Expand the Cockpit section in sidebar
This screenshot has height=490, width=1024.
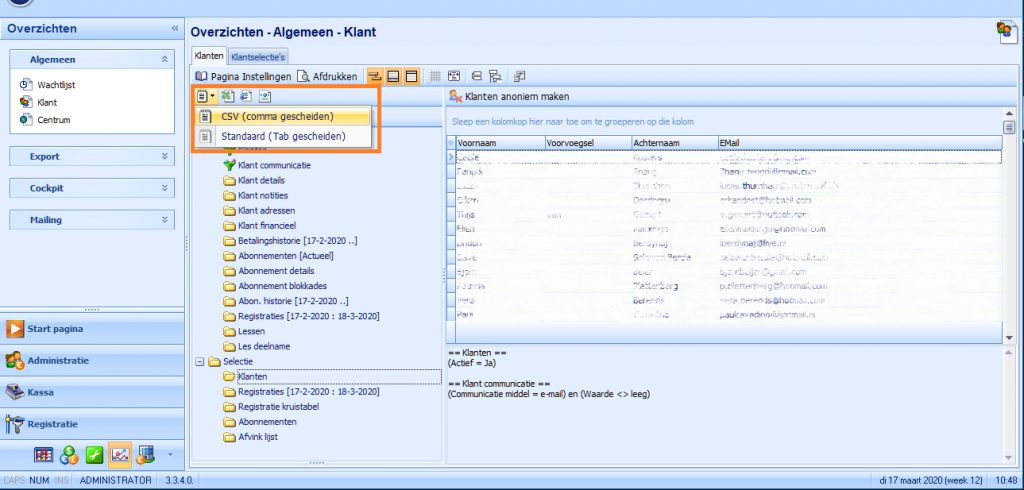[94, 188]
